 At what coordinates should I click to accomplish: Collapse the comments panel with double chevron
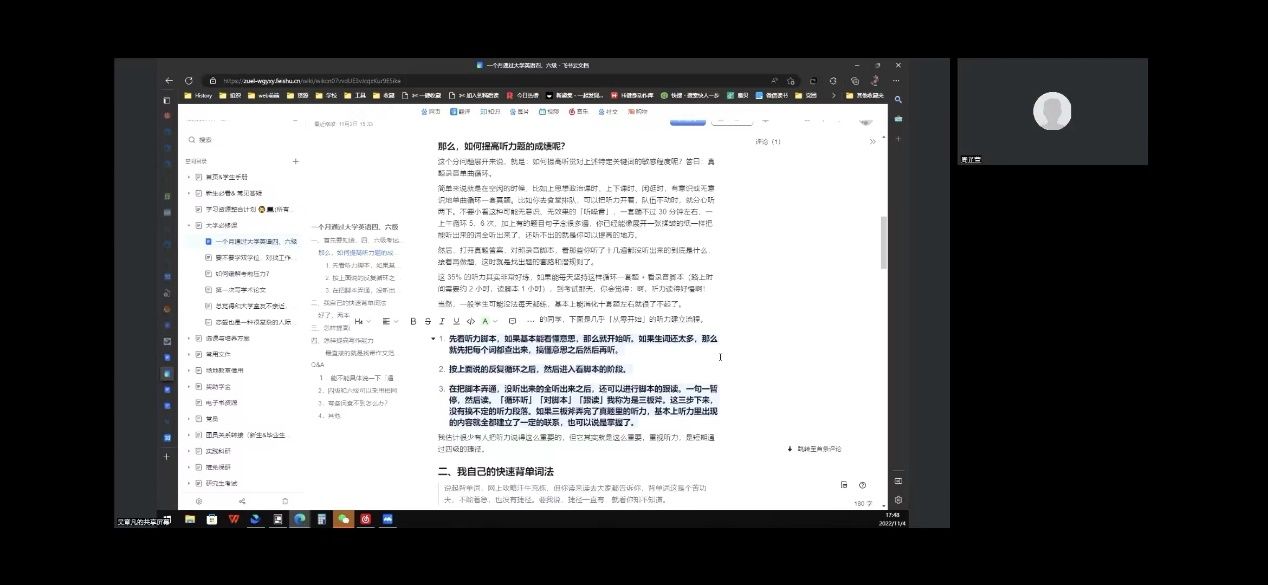(x=872, y=142)
